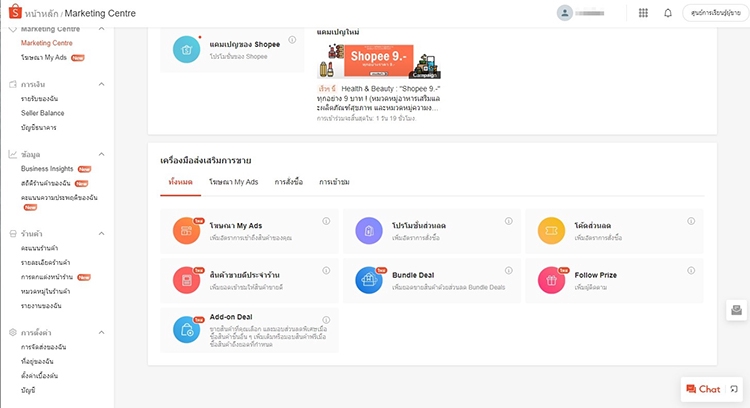Open the Add-on Deal card title
This screenshot has width=750, height=408.
point(231,317)
